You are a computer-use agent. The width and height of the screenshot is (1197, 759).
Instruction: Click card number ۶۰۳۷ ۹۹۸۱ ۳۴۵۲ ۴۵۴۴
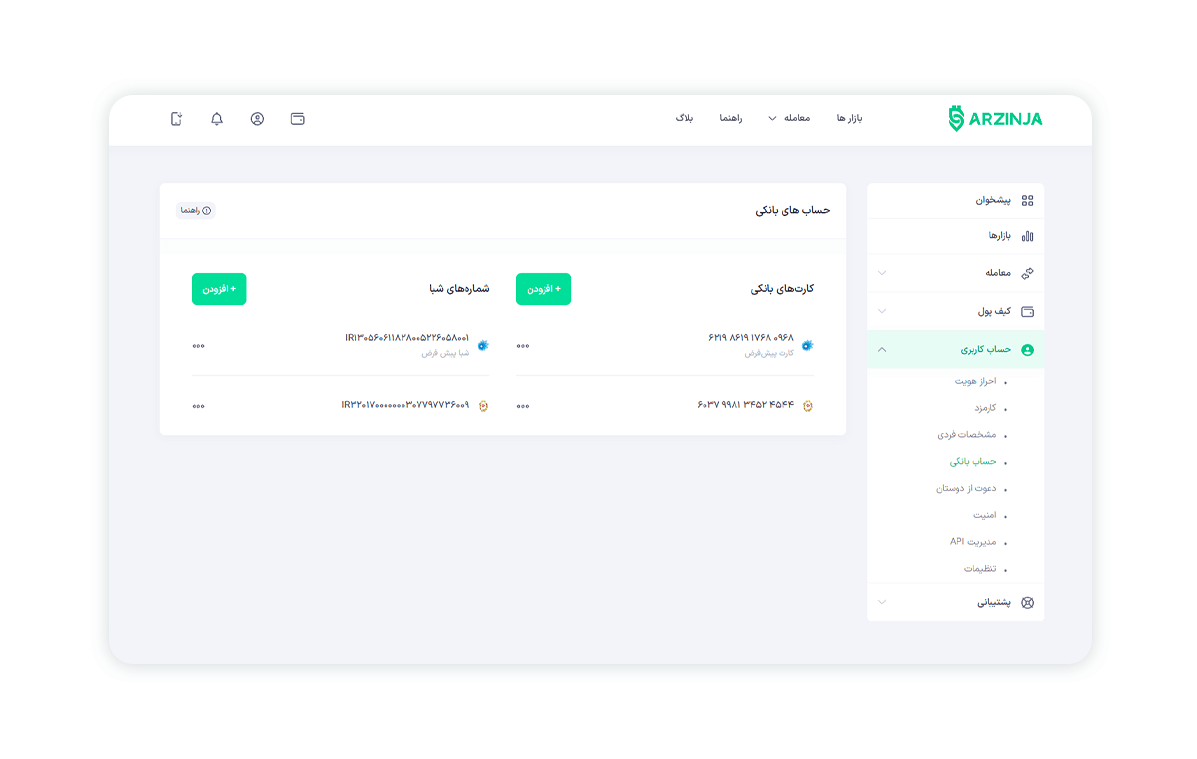click(745, 405)
